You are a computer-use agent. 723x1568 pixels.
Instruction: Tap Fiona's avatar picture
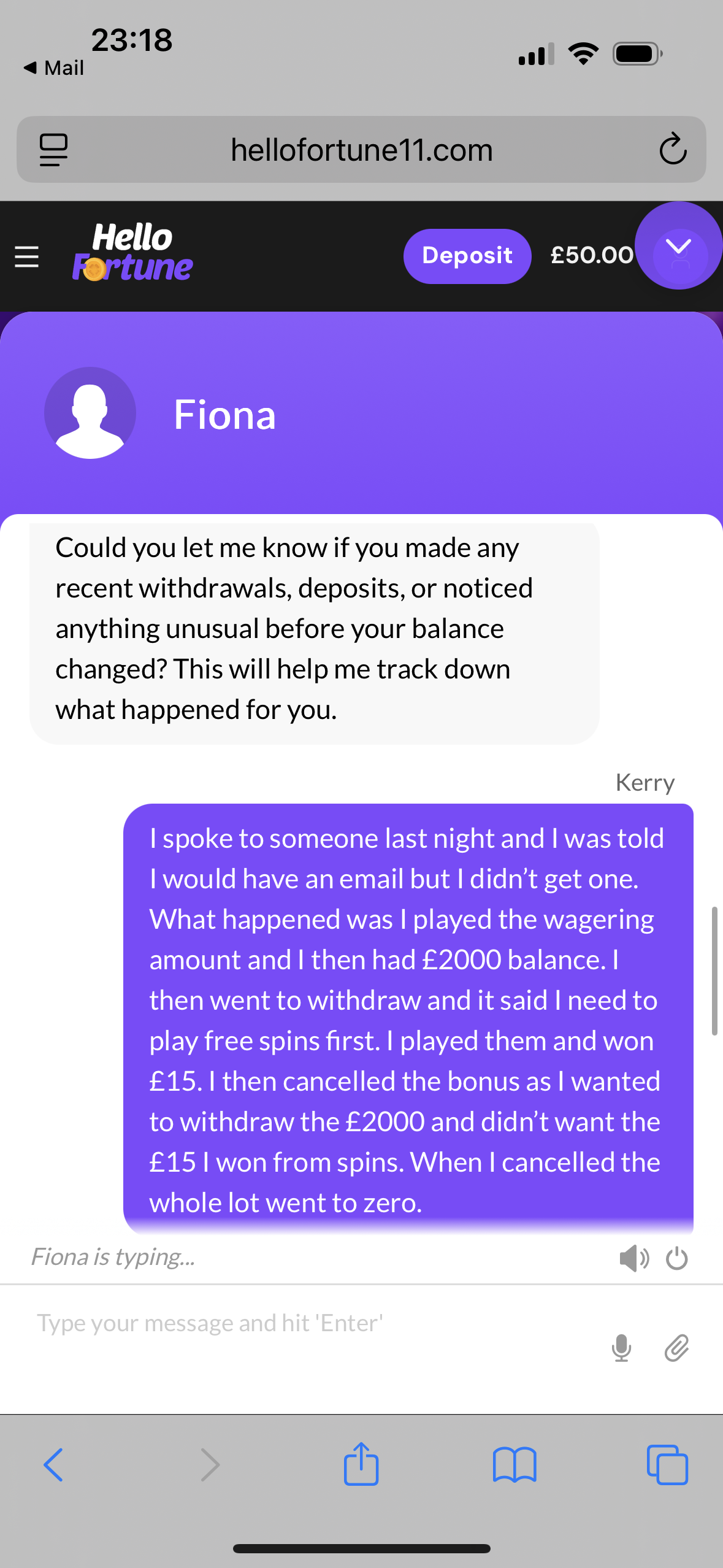tap(90, 413)
